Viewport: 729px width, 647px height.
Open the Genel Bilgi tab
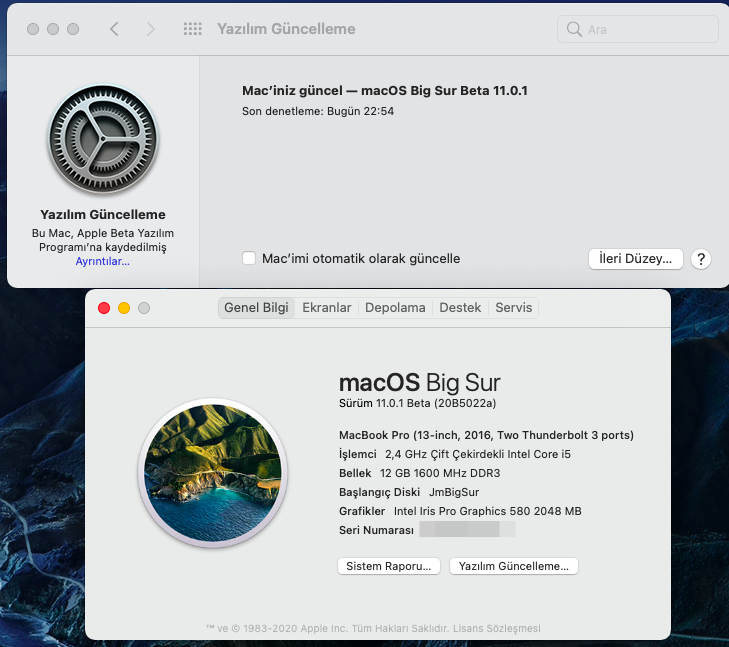[256, 308]
